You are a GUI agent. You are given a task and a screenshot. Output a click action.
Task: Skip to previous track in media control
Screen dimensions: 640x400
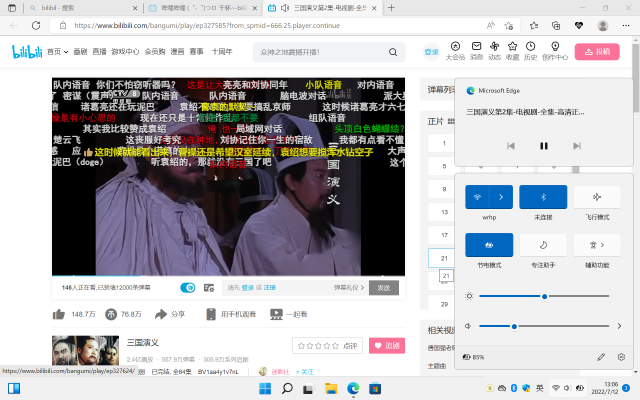pyautogui.click(x=511, y=146)
